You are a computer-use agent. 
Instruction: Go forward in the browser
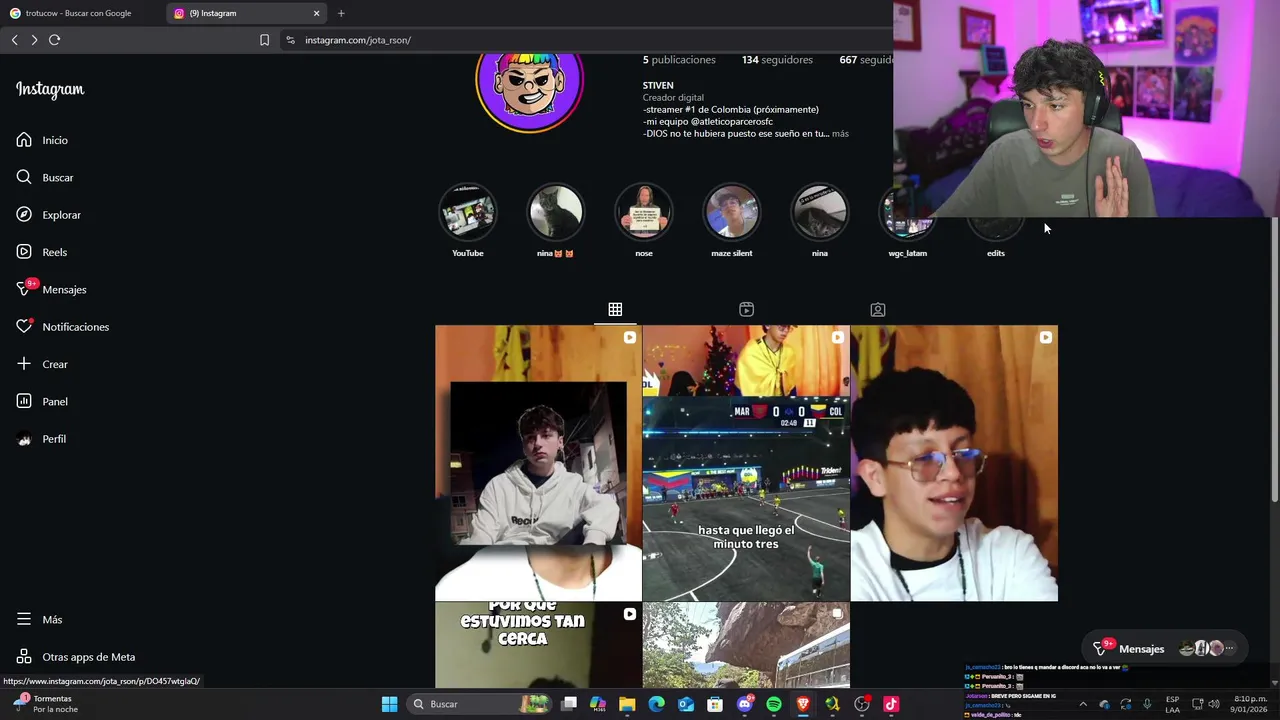click(34, 40)
